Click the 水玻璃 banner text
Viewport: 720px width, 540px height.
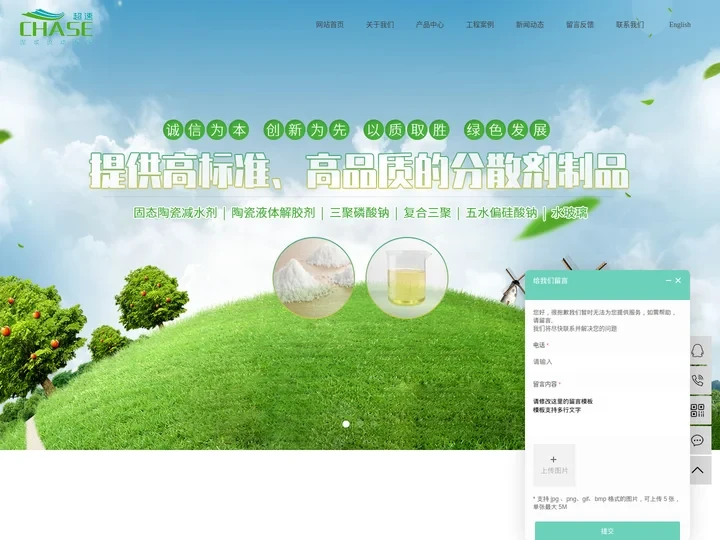coord(569,213)
